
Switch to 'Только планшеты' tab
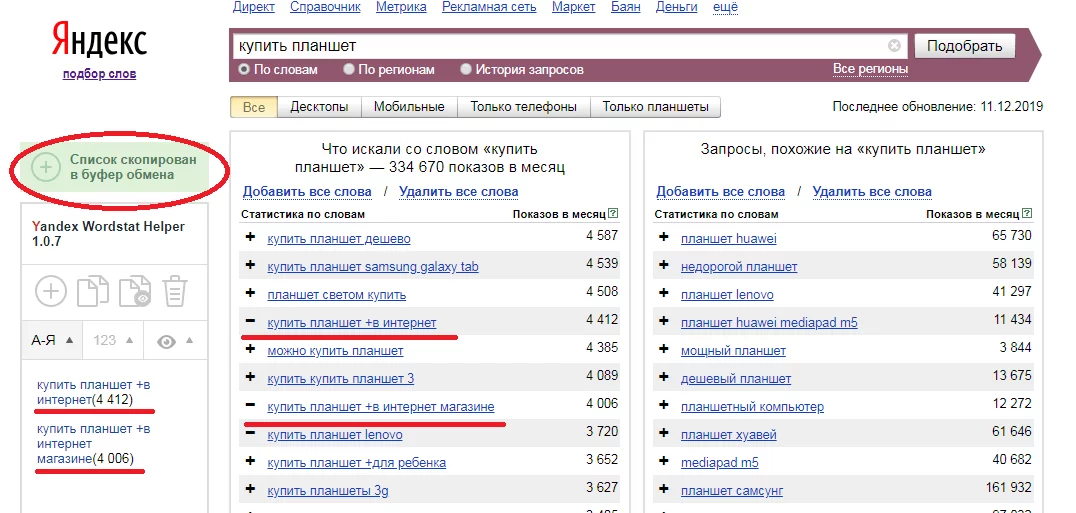tap(655, 107)
